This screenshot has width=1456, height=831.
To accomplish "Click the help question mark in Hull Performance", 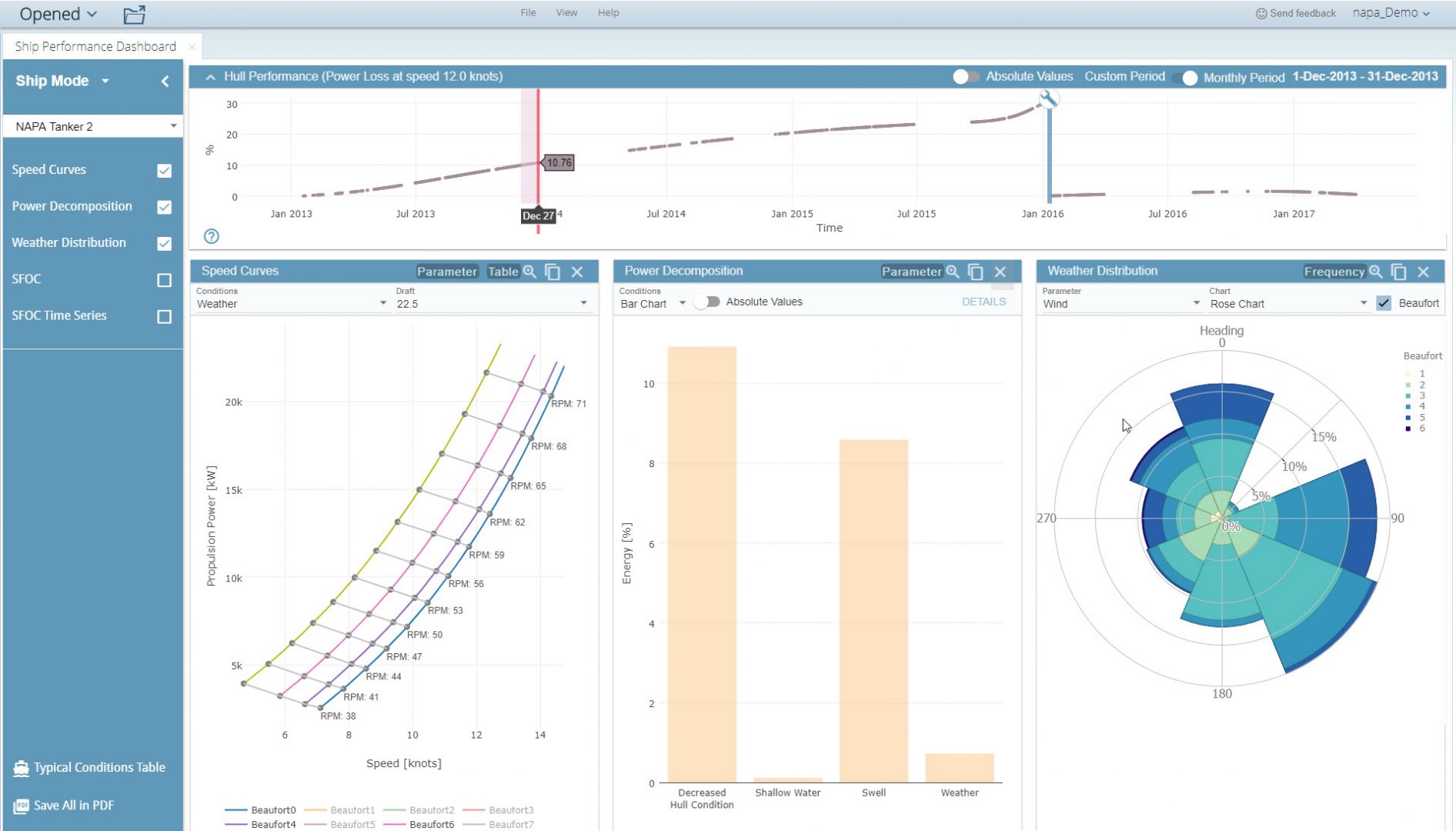I will click(x=211, y=236).
